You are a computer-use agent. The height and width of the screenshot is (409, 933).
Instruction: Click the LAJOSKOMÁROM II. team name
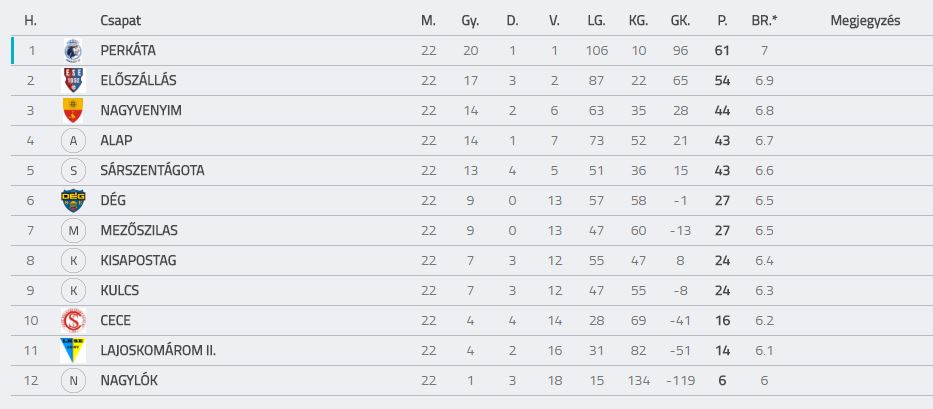[158, 350]
